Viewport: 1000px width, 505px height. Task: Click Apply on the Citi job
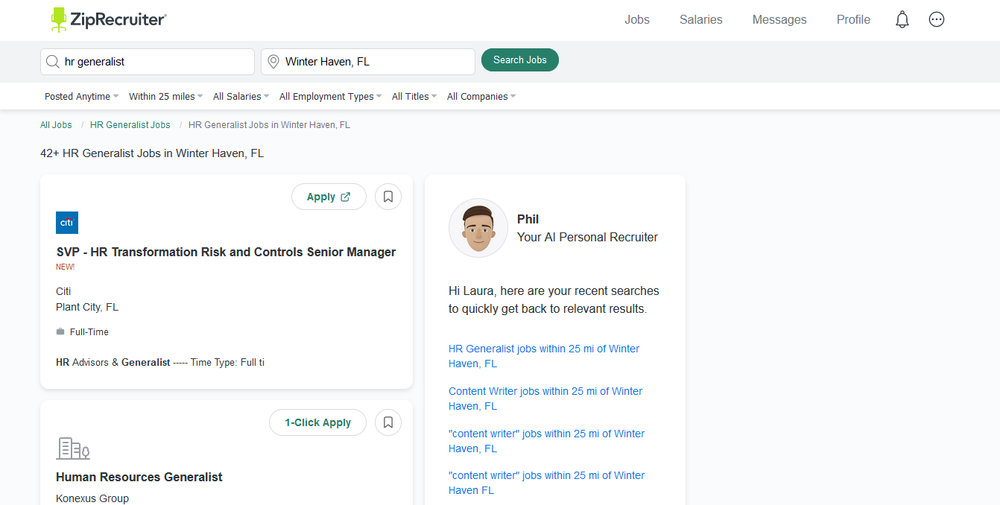click(328, 196)
